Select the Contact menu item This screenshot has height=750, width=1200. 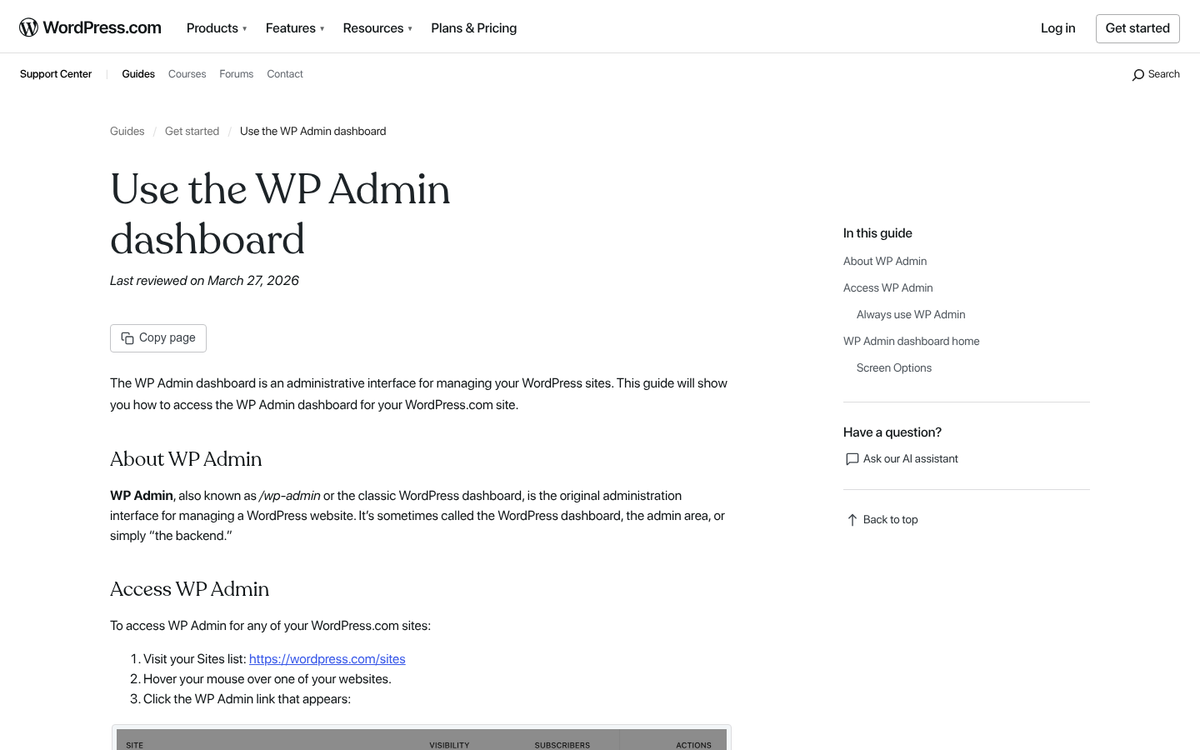285,73
